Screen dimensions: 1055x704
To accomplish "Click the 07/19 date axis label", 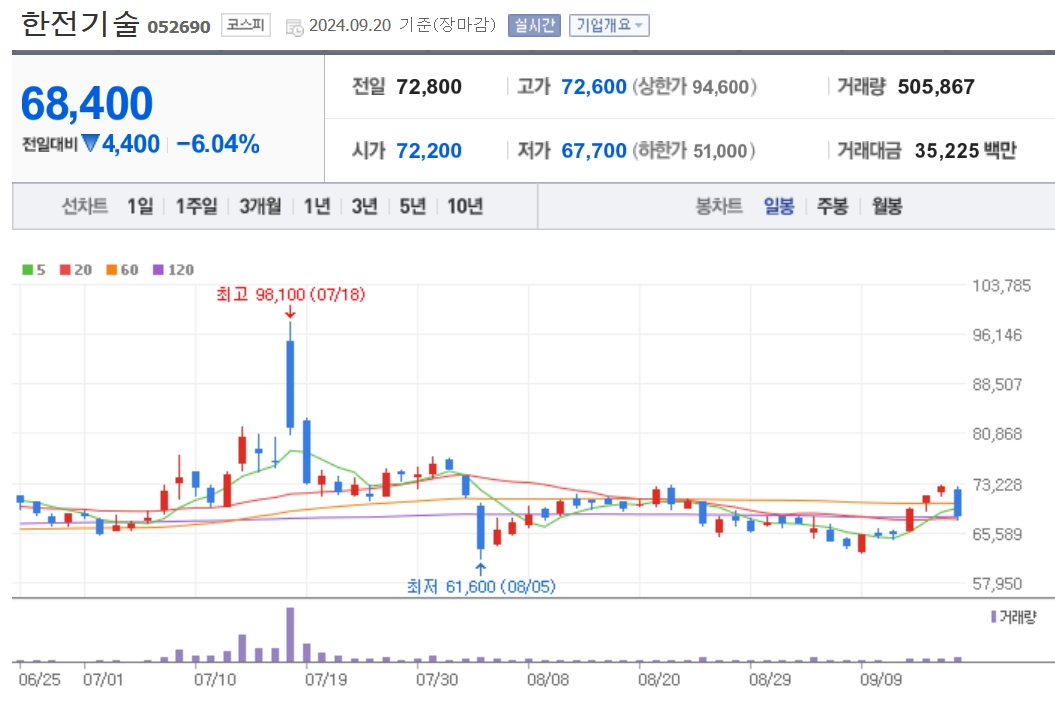I will 326,680.
